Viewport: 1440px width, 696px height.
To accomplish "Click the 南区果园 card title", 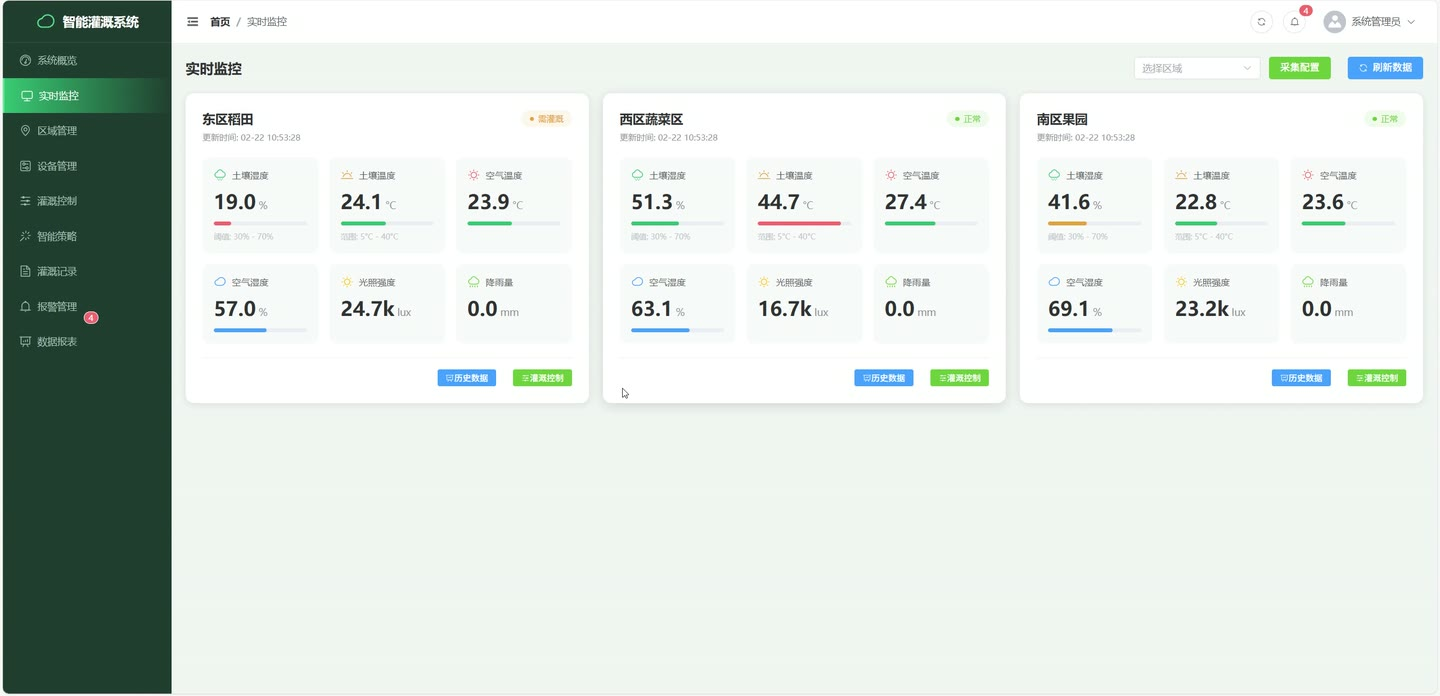I will [1062, 119].
